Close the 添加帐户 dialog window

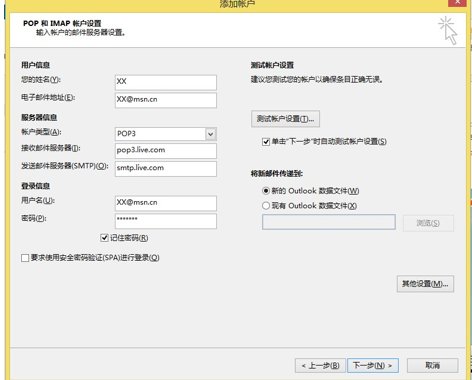pyautogui.click(x=457, y=2)
